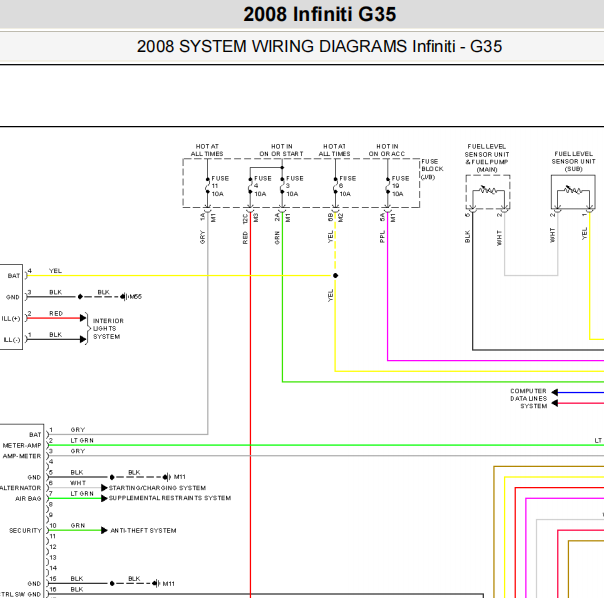Click the '2008 Infiniti G35' page title

pos(319,14)
